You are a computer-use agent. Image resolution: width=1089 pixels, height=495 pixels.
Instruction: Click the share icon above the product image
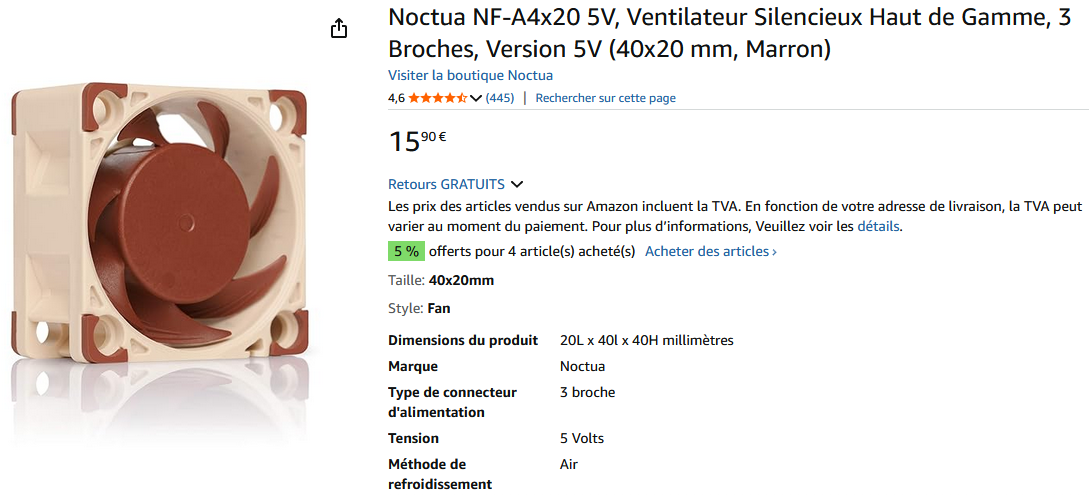tap(339, 28)
